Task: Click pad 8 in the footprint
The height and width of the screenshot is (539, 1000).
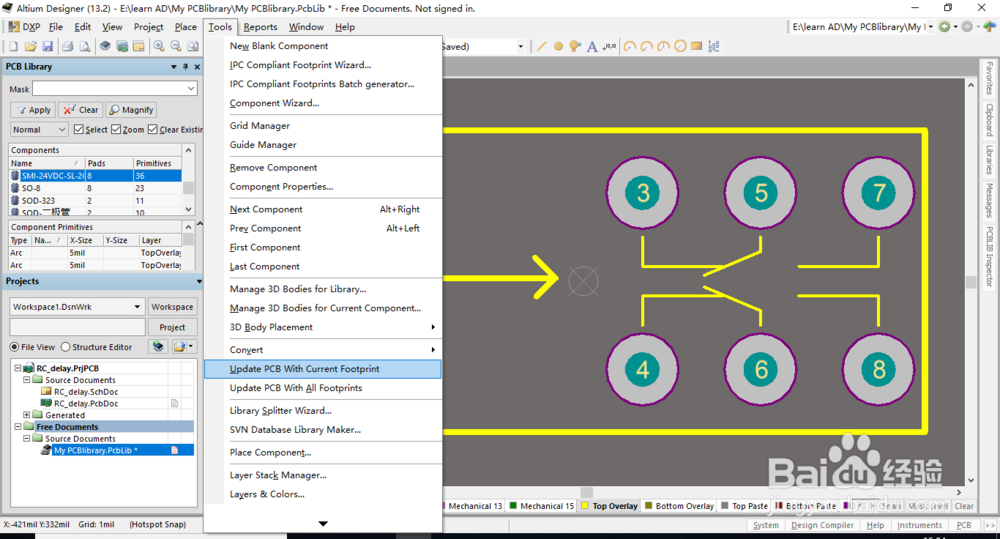Action: 879,369
